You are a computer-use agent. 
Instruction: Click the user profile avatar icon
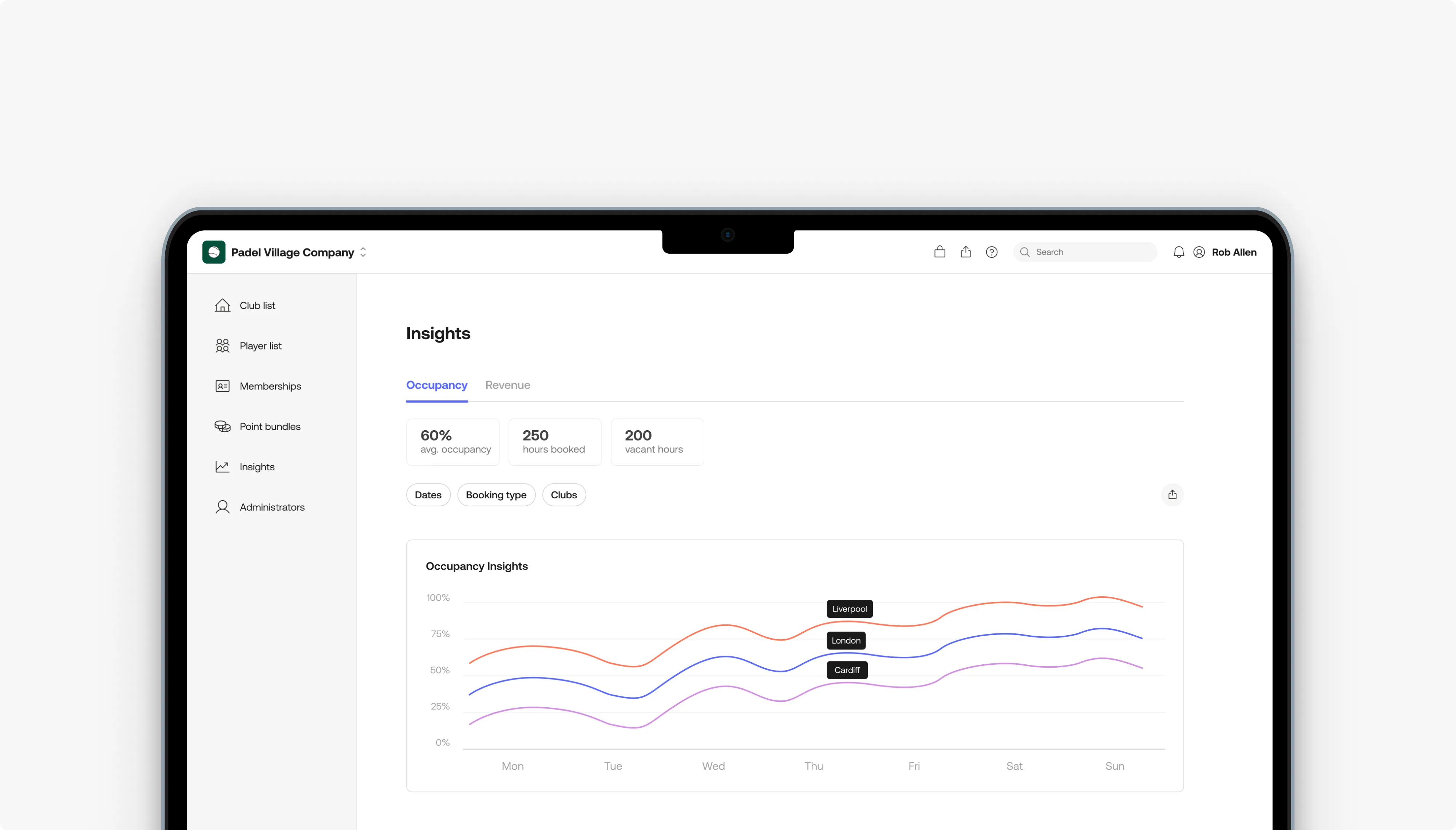click(x=1199, y=252)
